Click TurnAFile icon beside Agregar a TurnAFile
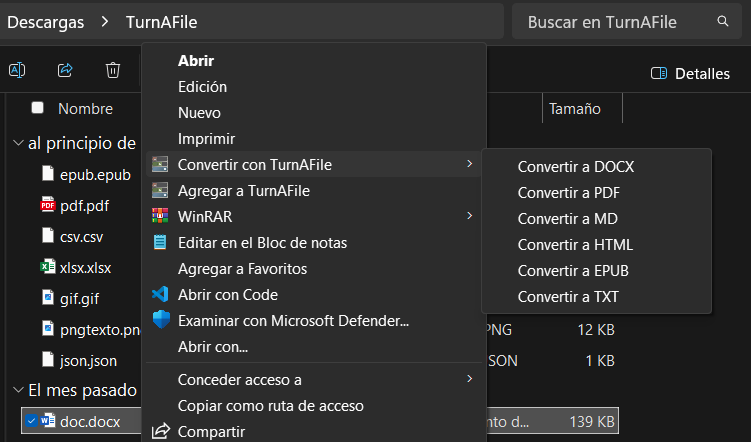751x442 pixels. (x=160, y=191)
